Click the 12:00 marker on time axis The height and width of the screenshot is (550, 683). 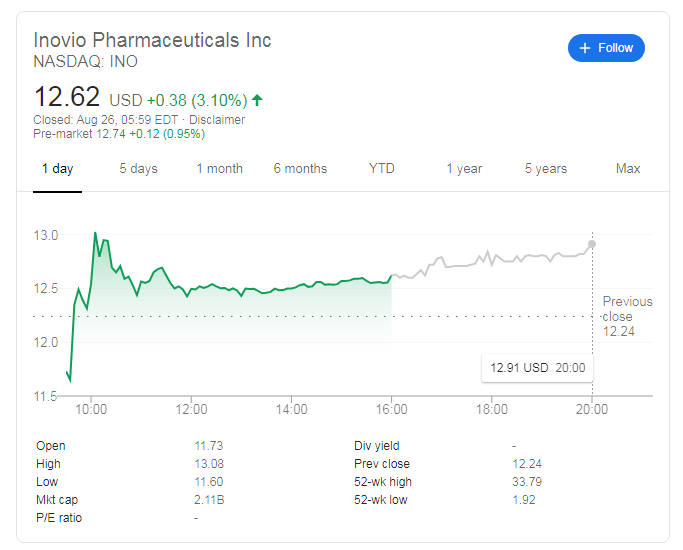tap(191, 409)
